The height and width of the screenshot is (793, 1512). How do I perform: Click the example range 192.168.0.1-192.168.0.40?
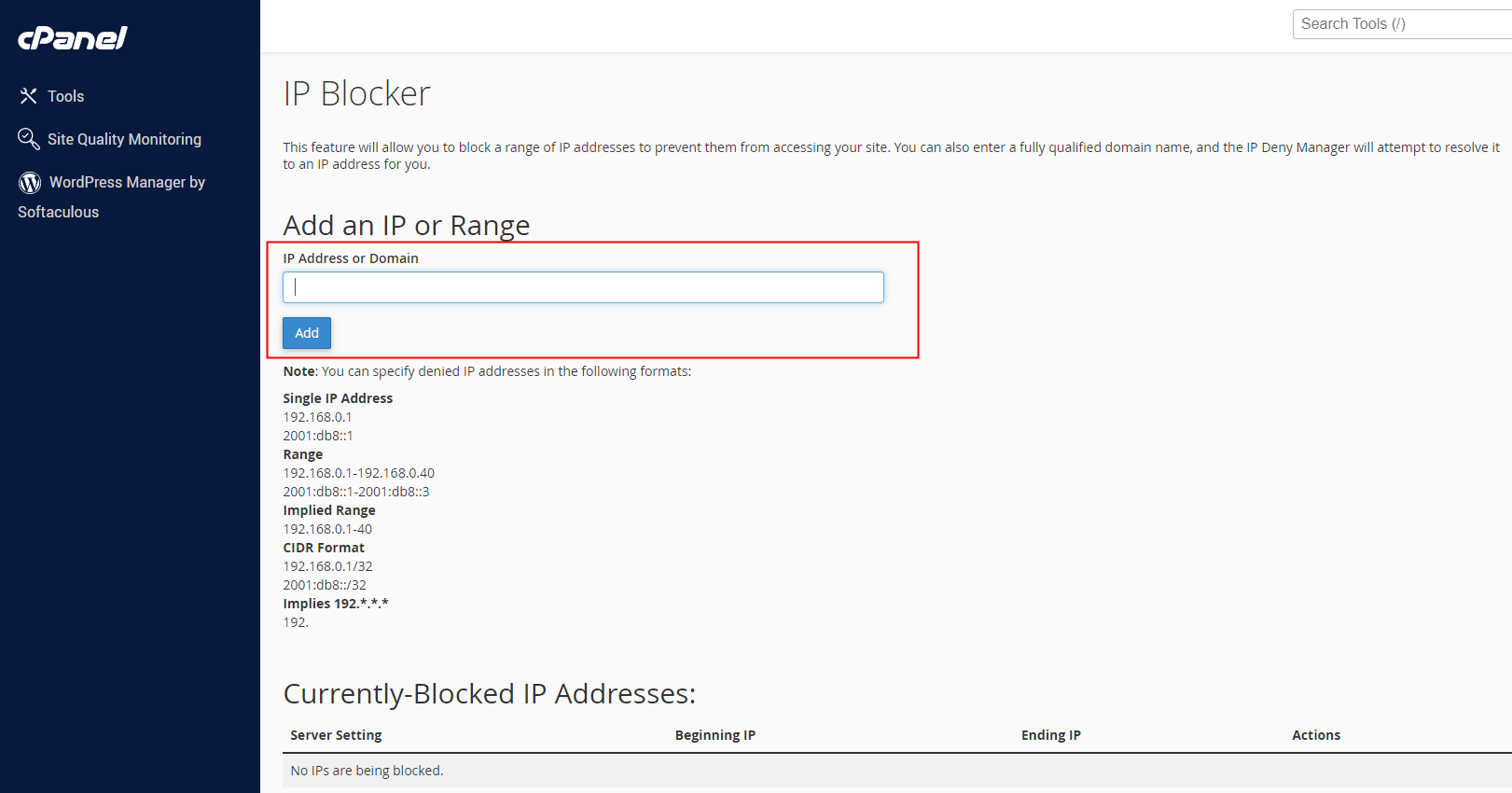tap(358, 473)
